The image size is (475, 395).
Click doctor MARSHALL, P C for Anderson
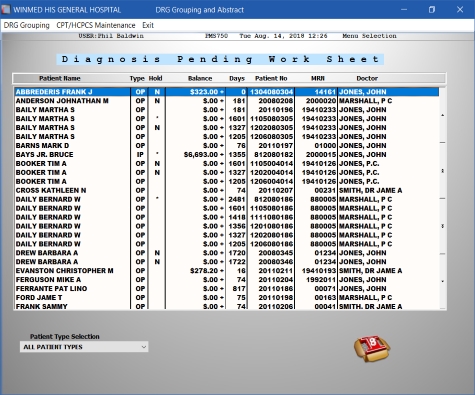(365, 101)
